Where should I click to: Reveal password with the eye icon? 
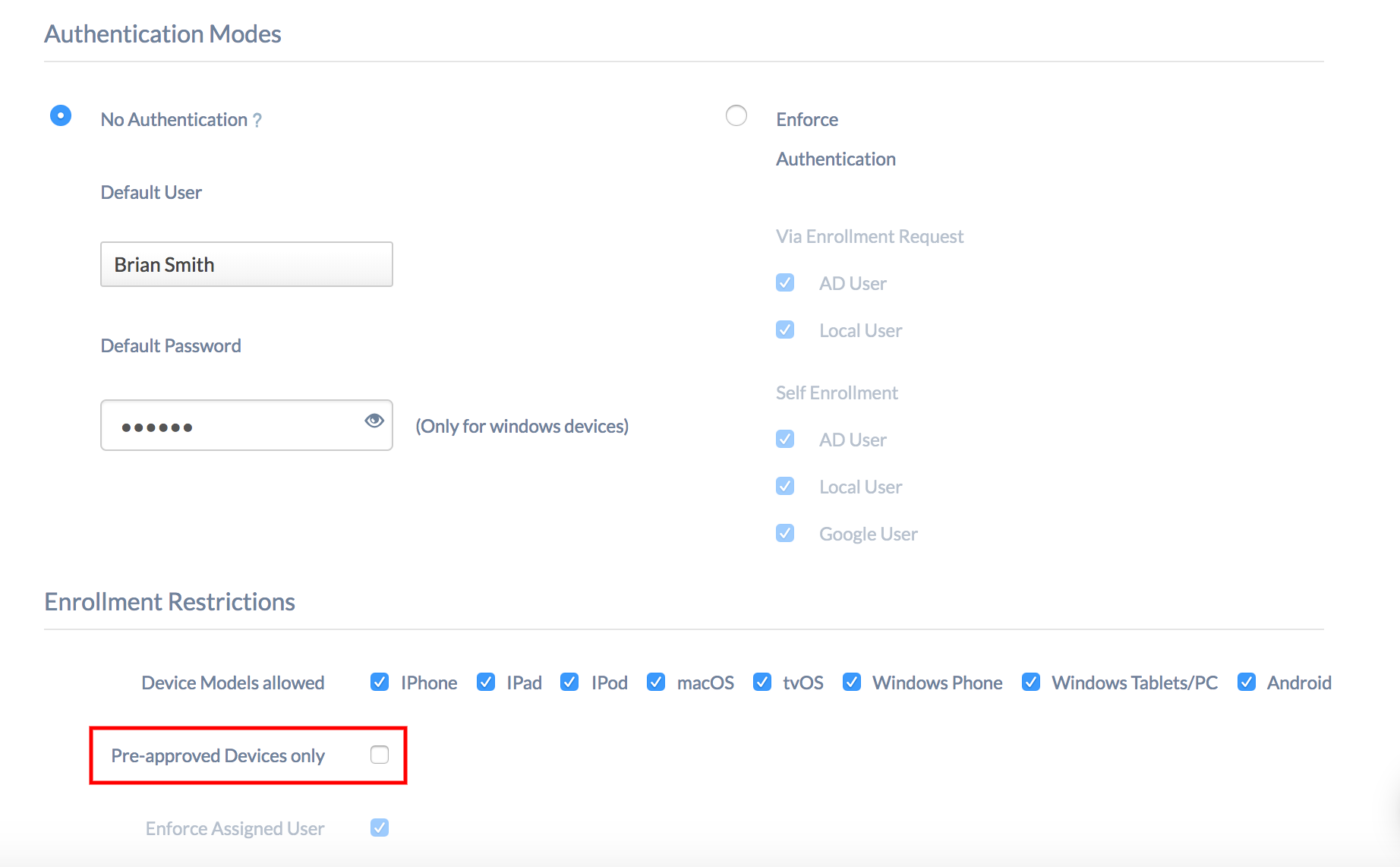coord(374,421)
